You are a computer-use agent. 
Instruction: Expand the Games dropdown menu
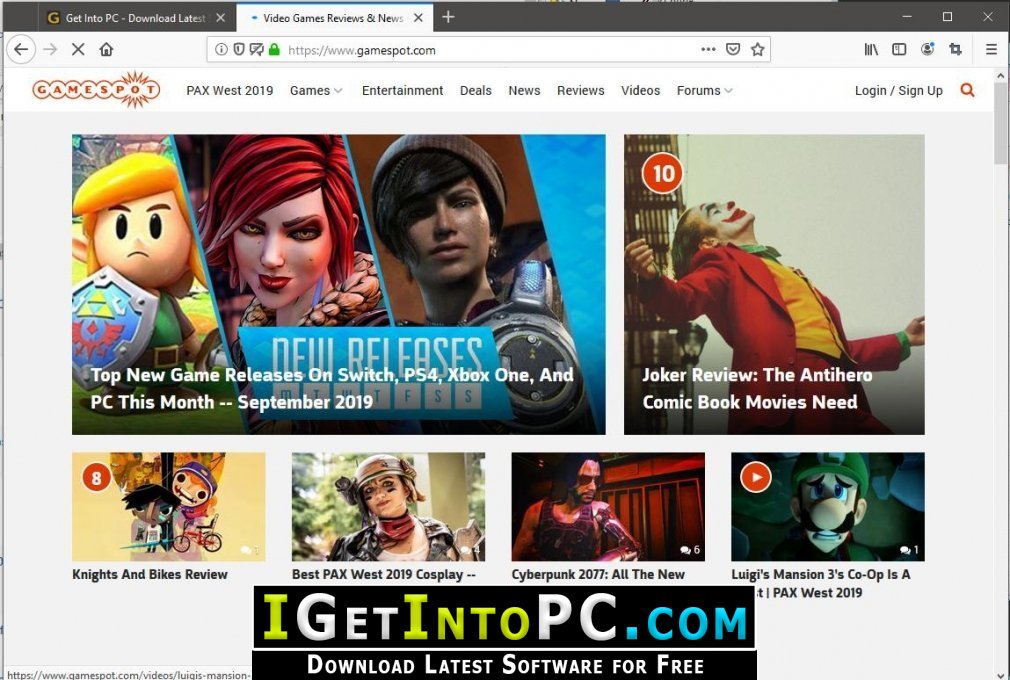coord(316,91)
